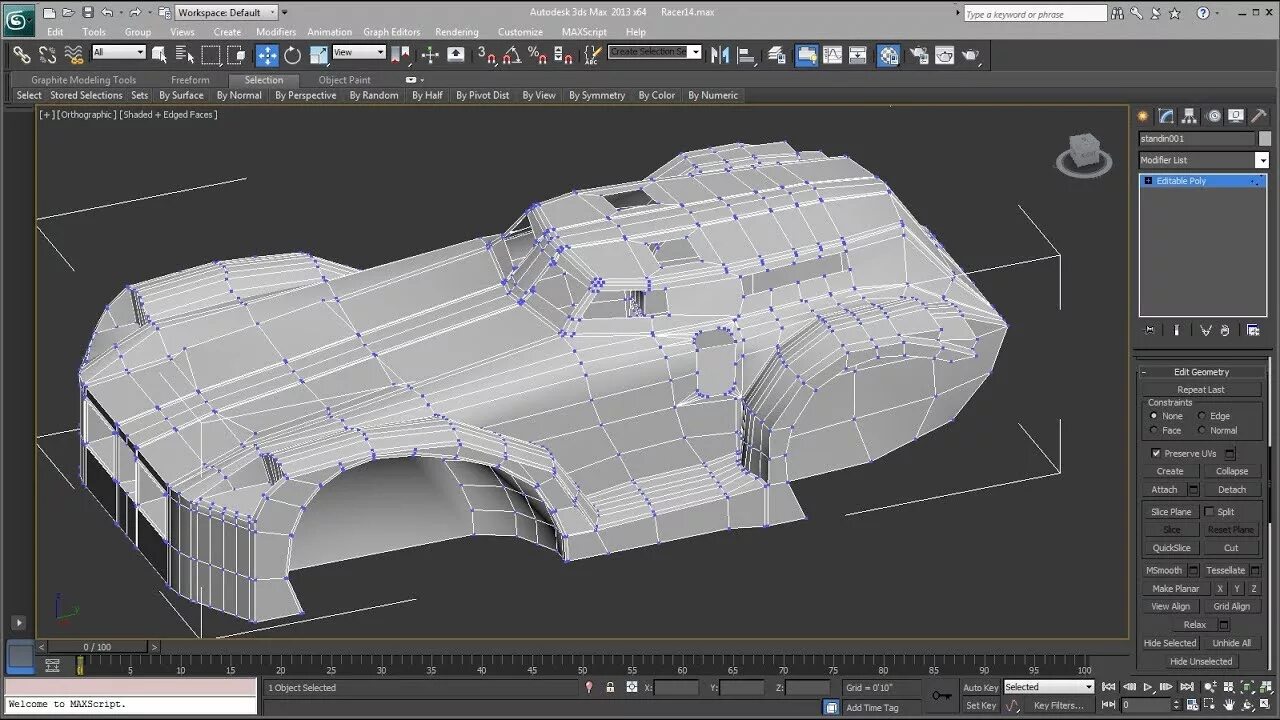The height and width of the screenshot is (720, 1280).
Task: Open the Rendering menu
Action: coord(456,32)
